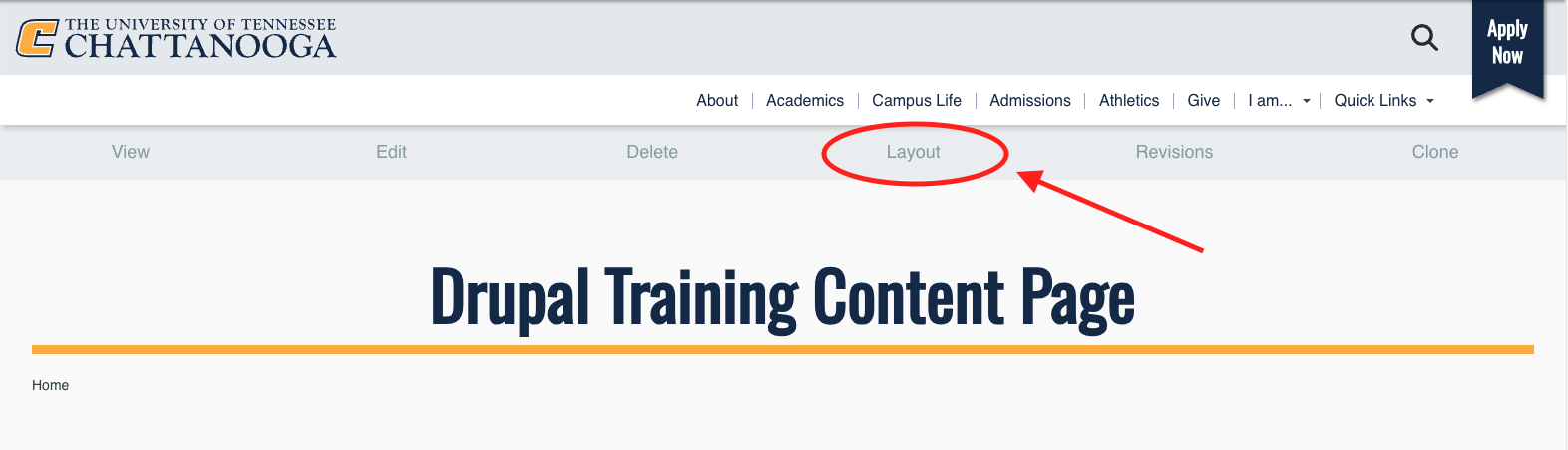This screenshot has width=1568, height=450.
Task: Open the About menu item
Action: pos(717,101)
